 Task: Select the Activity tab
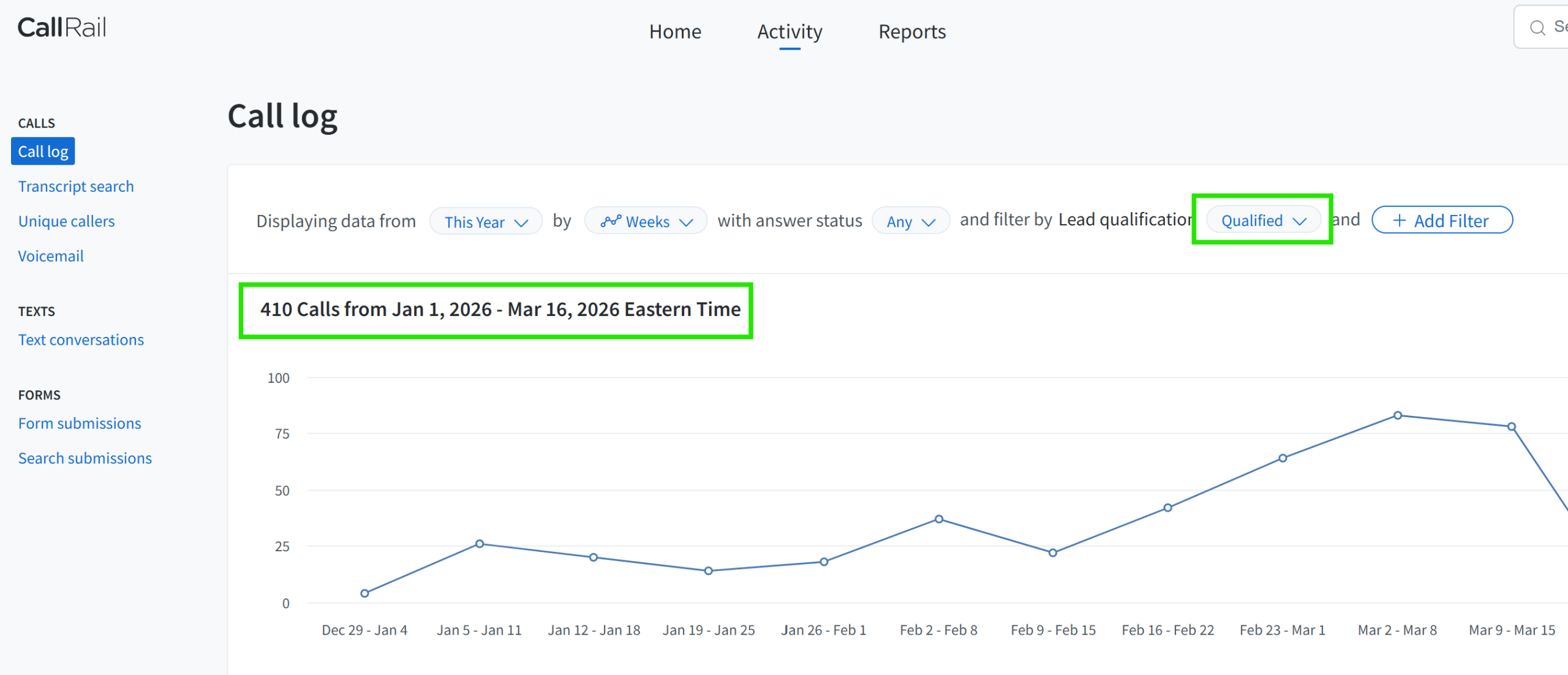click(x=790, y=32)
